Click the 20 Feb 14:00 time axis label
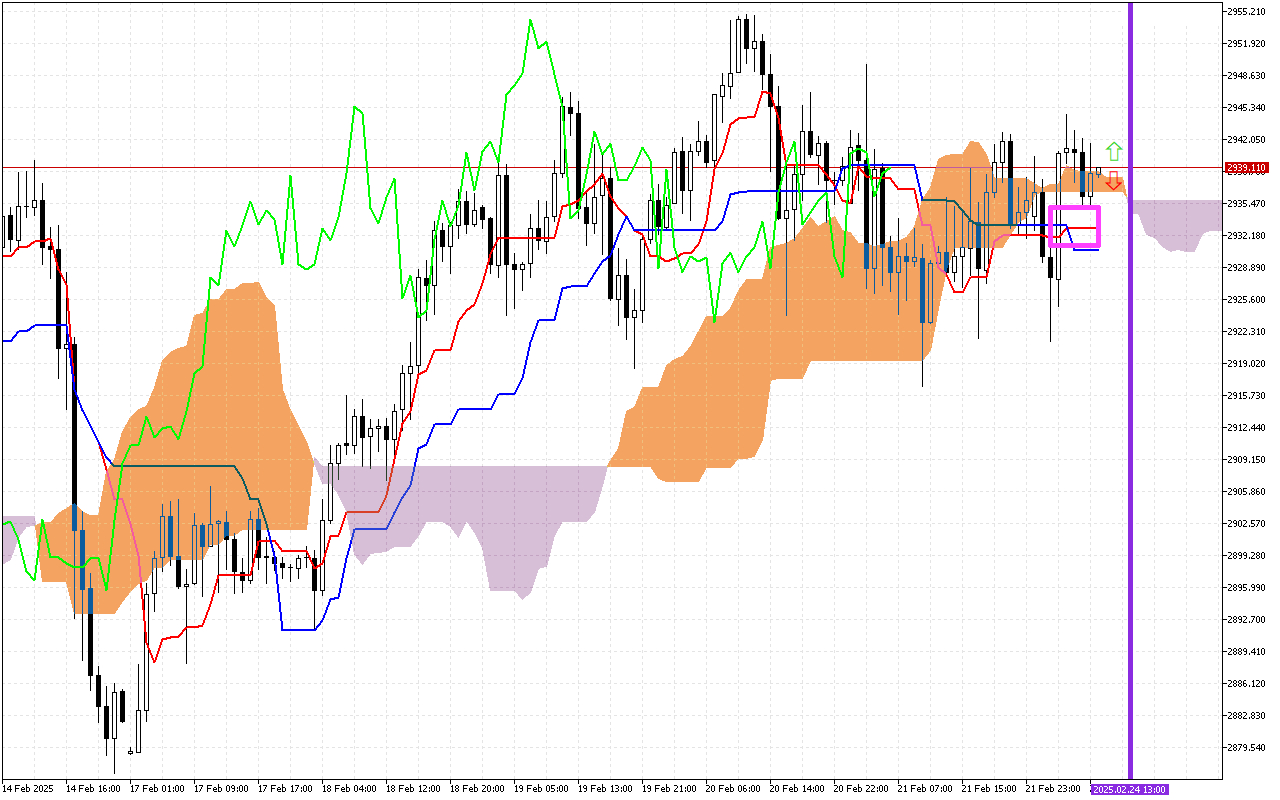The width and height of the screenshot is (1280, 800). 799,789
